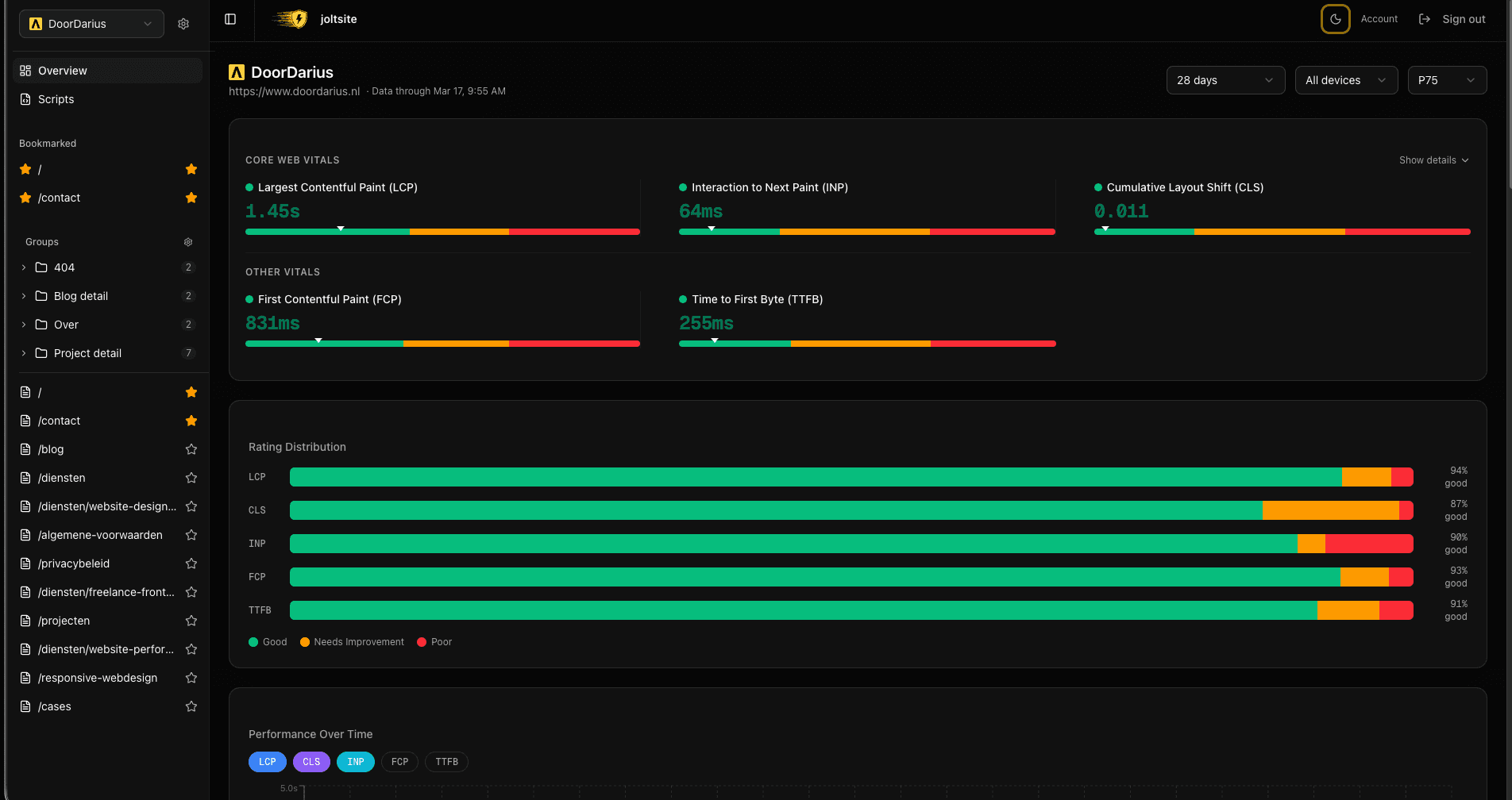Click the joltsite lightning logo
1512x800 pixels.
[289, 18]
